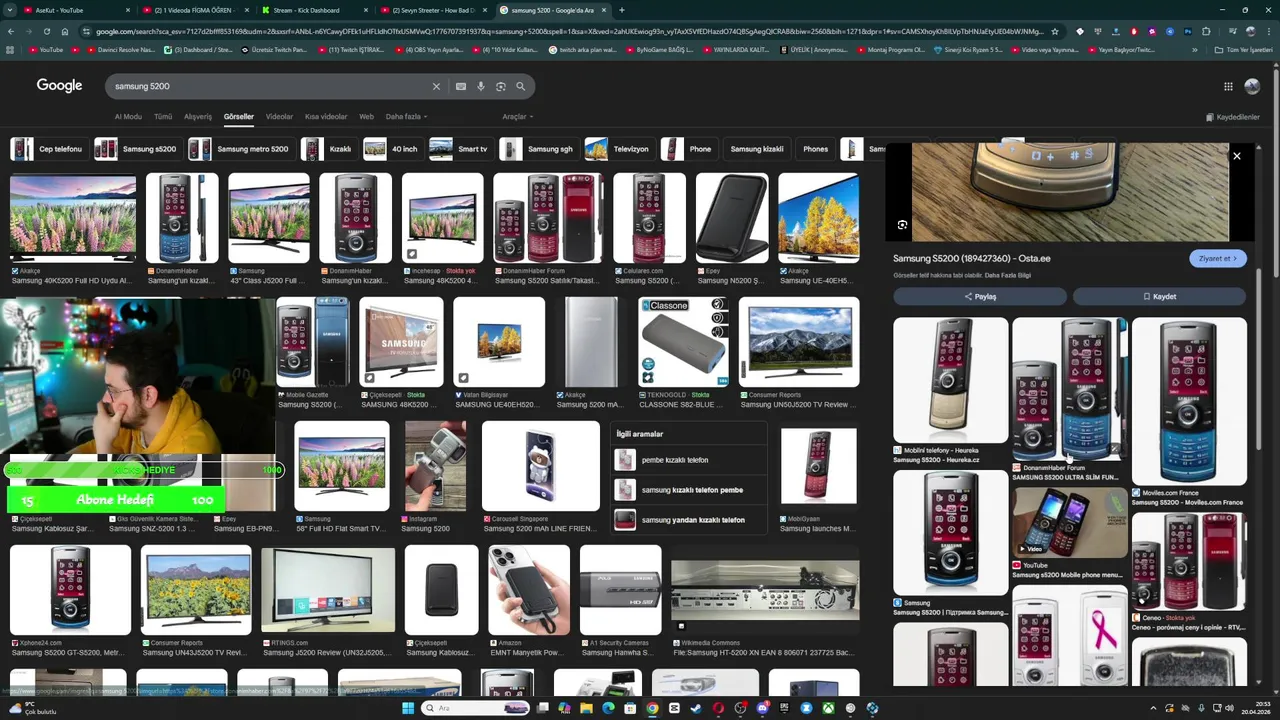Go back in Chrome
The image size is (1280, 720).
tap(10, 31)
